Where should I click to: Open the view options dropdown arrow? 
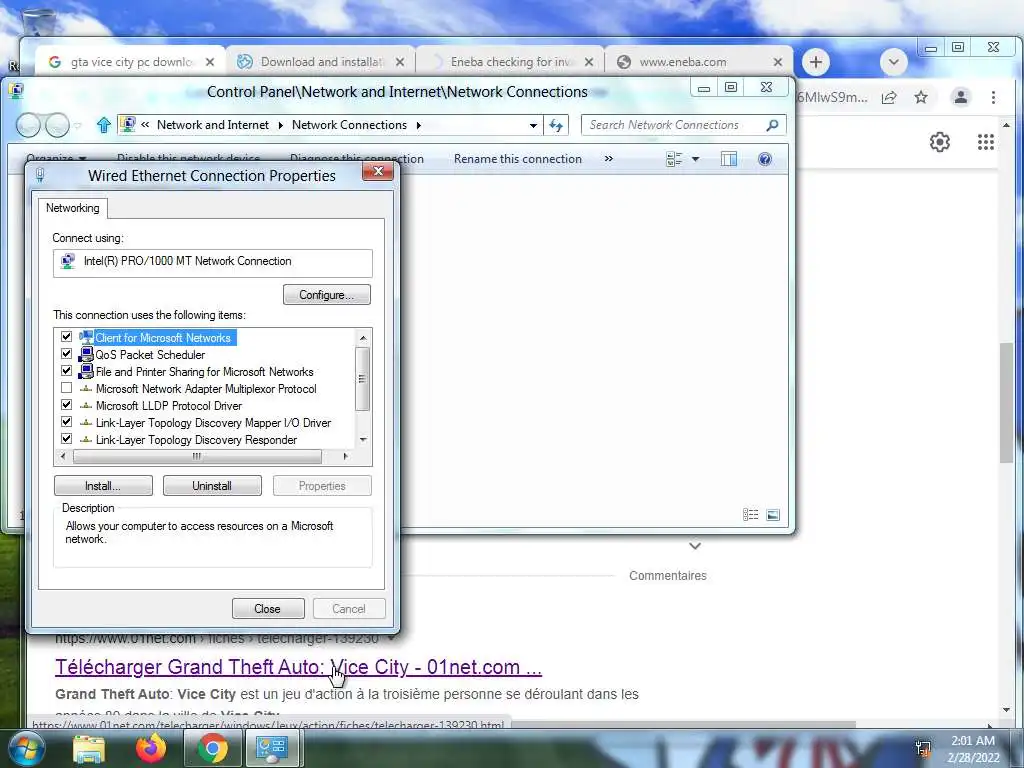pos(696,159)
